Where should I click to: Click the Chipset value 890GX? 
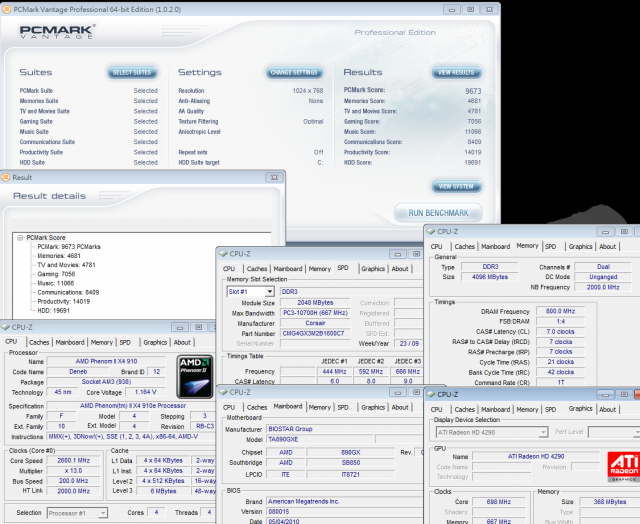(351, 452)
